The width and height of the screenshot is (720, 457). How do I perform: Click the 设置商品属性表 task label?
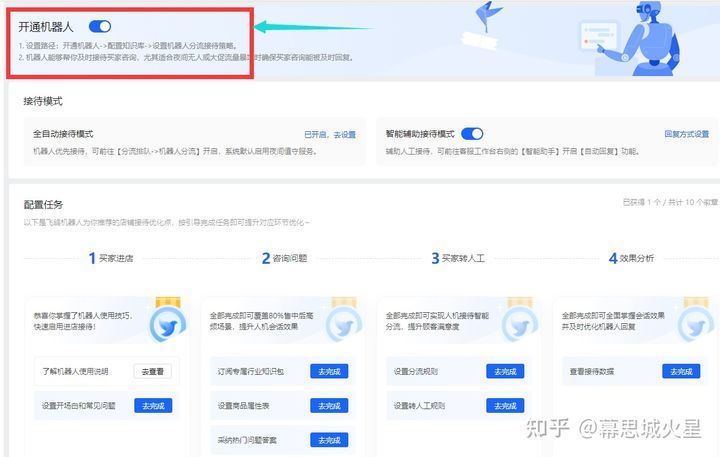243,406
